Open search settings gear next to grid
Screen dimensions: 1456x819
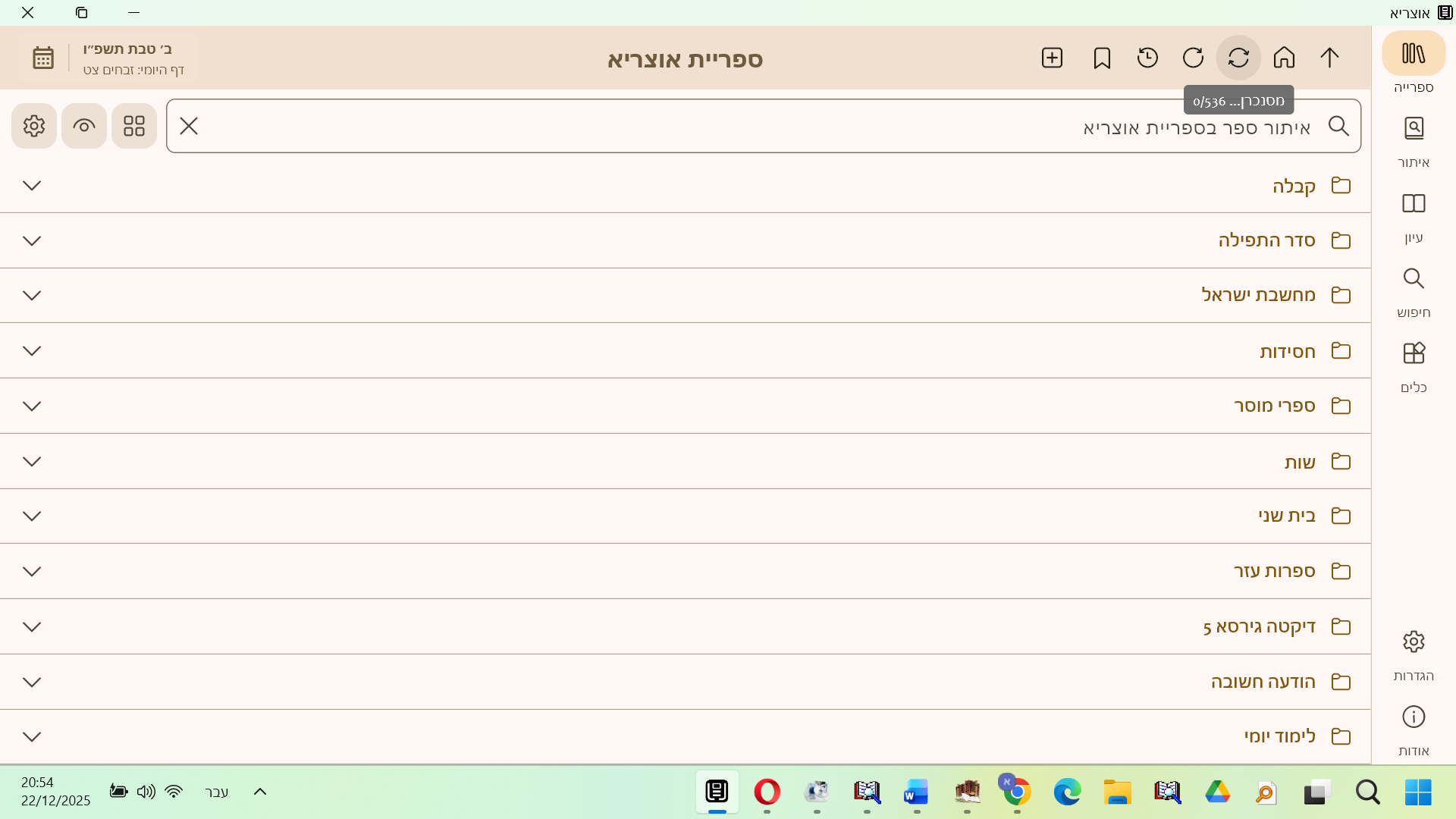[x=34, y=126]
